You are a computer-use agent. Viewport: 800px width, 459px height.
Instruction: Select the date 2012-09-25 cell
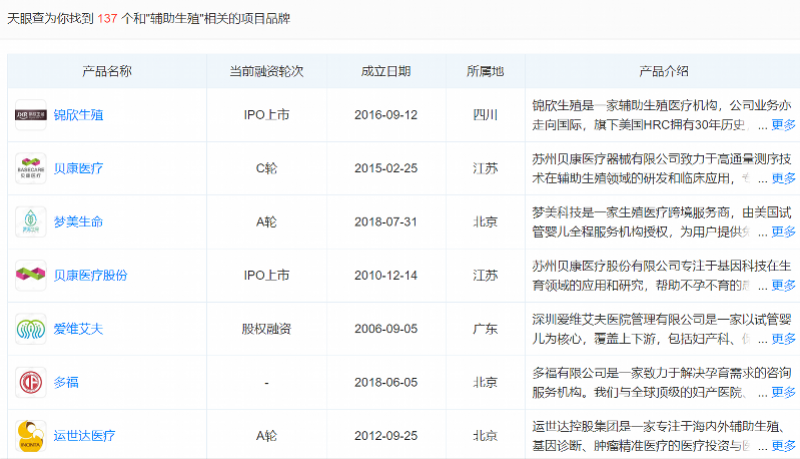pos(386,437)
